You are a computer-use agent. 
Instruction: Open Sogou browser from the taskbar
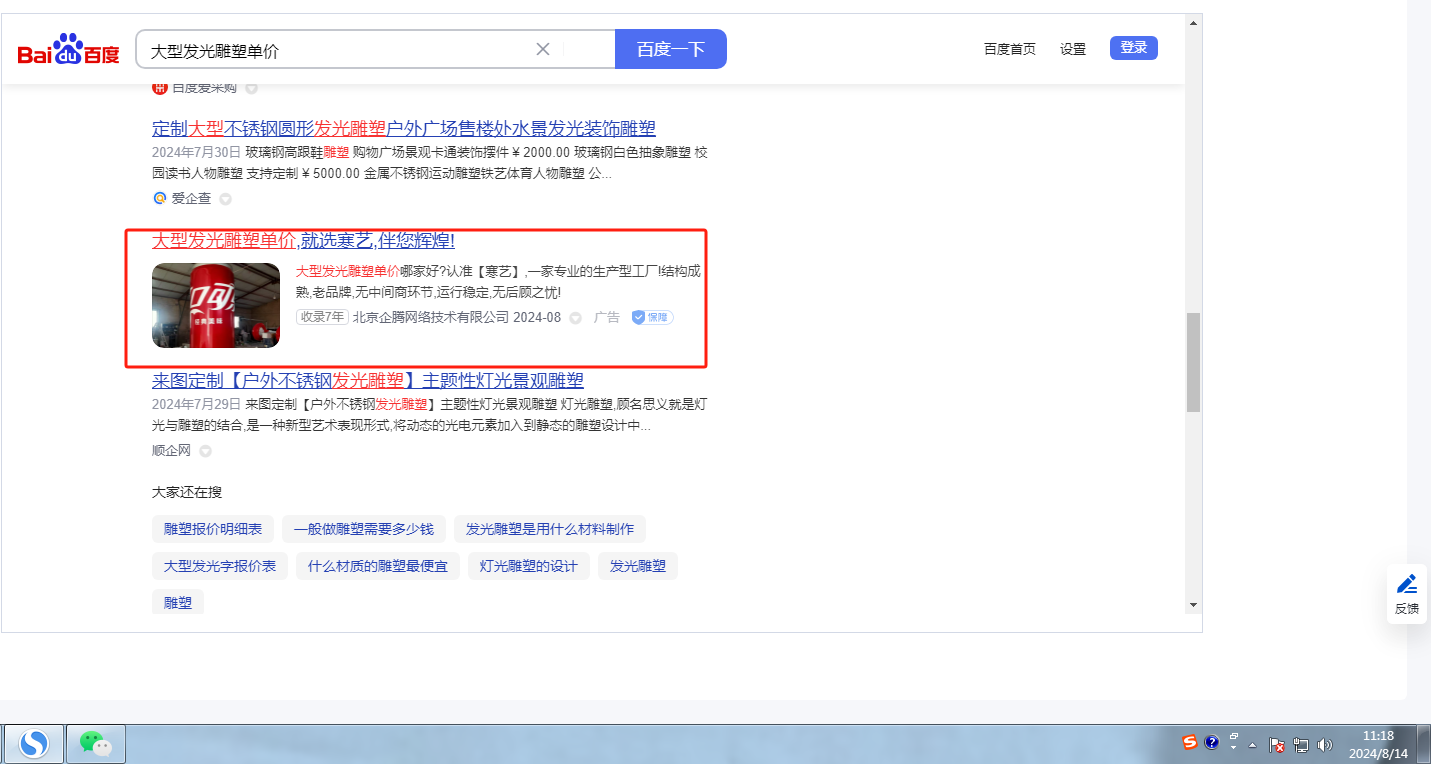tap(35, 743)
